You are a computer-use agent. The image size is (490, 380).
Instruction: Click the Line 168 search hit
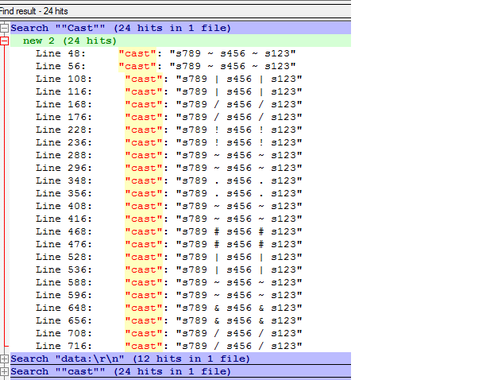169,104
